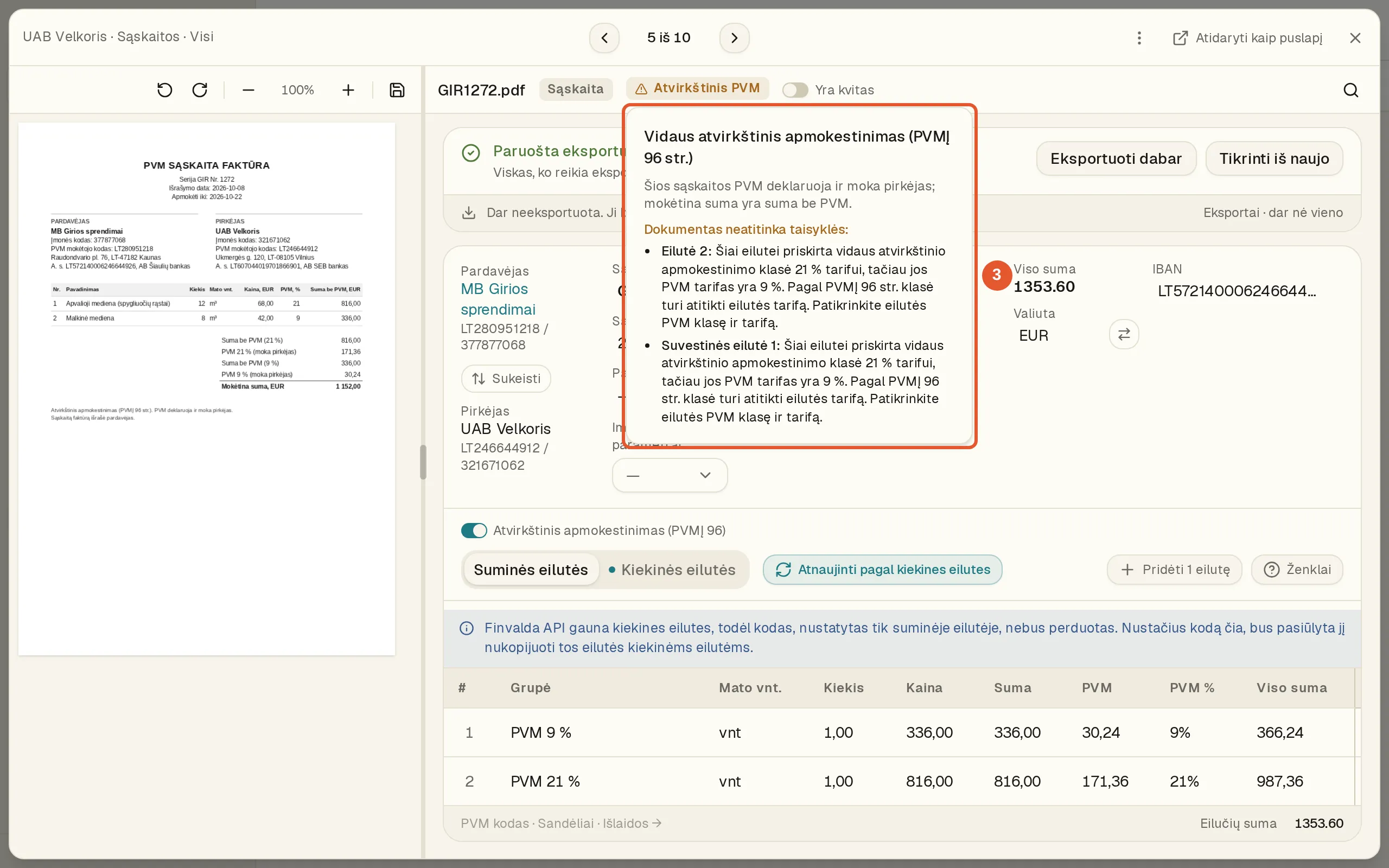Go to the previous document arrow
Image resolution: width=1389 pixels, height=868 pixels.
tap(604, 38)
